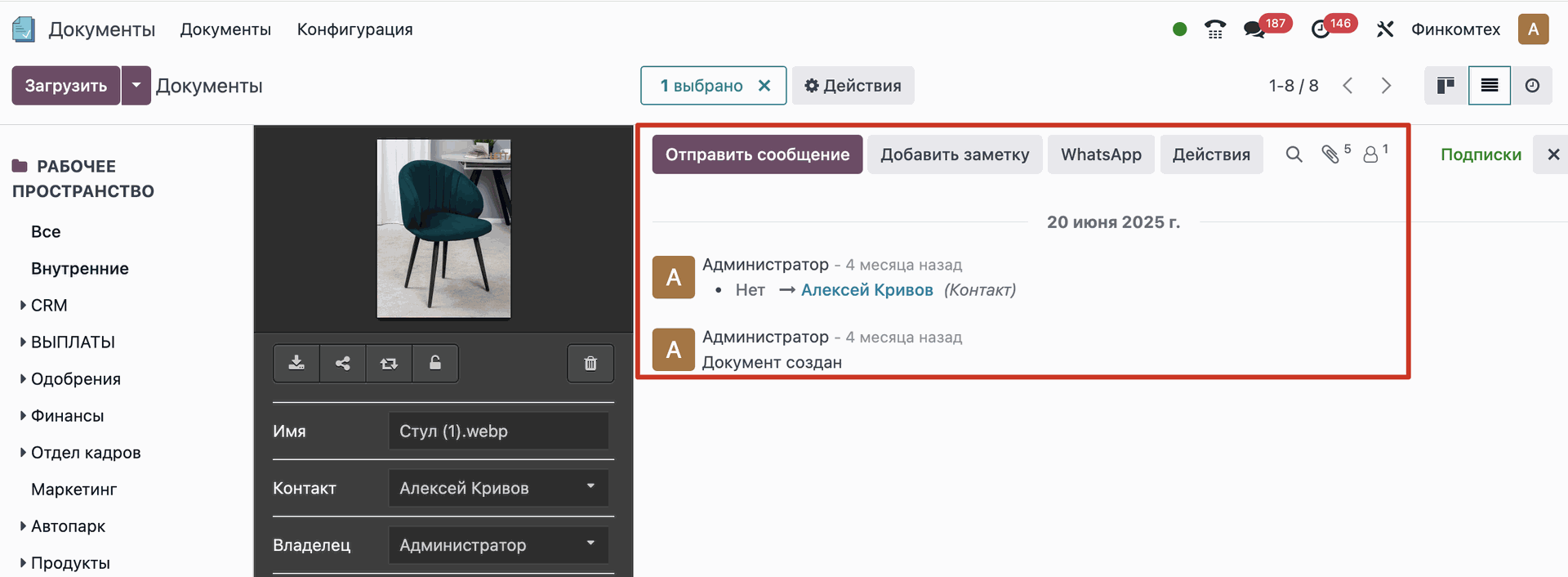Click the chair image thumbnail preview
This screenshot has width=1568, height=577.
(443, 228)
